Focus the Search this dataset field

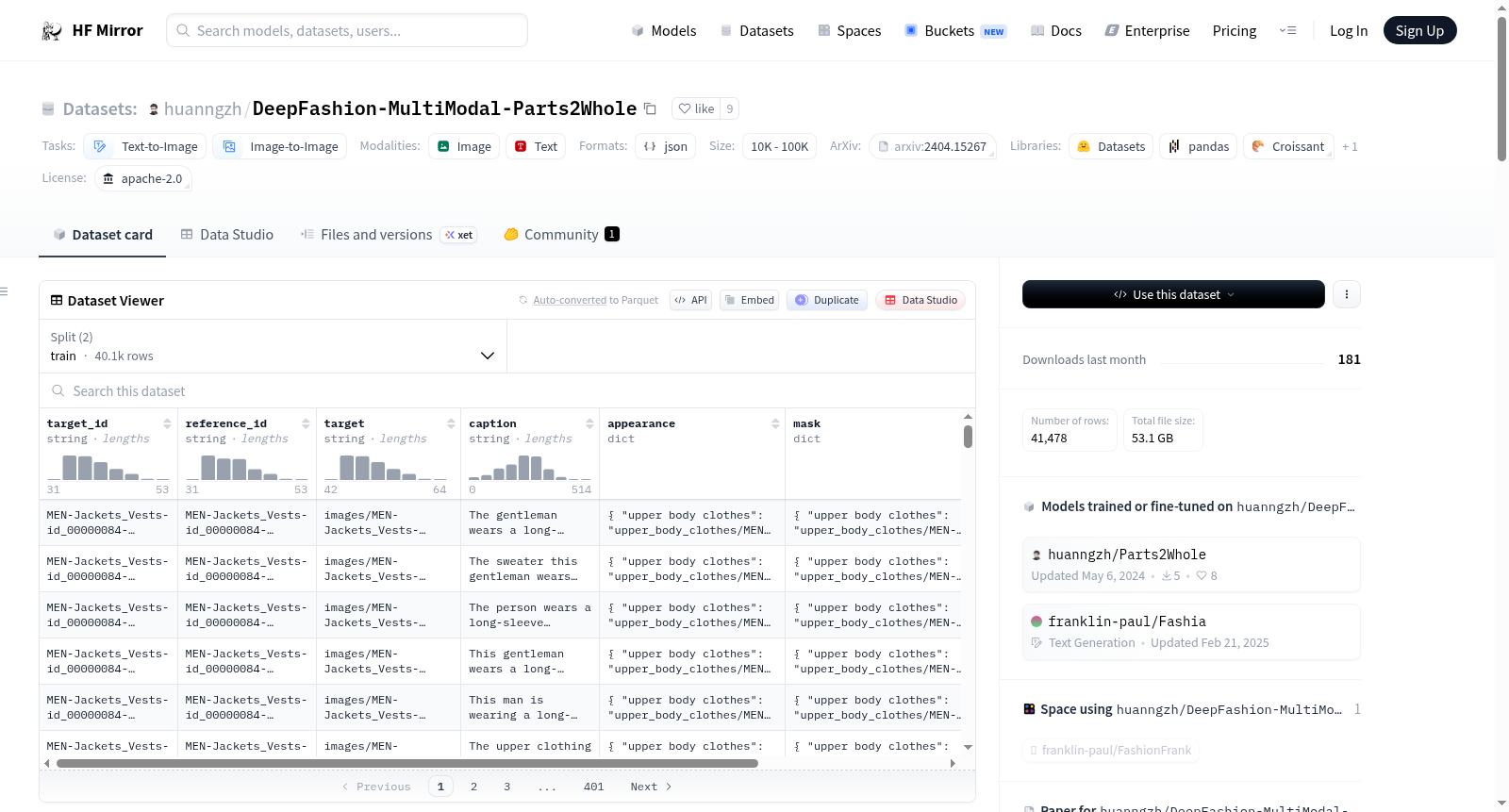point(507,390)
